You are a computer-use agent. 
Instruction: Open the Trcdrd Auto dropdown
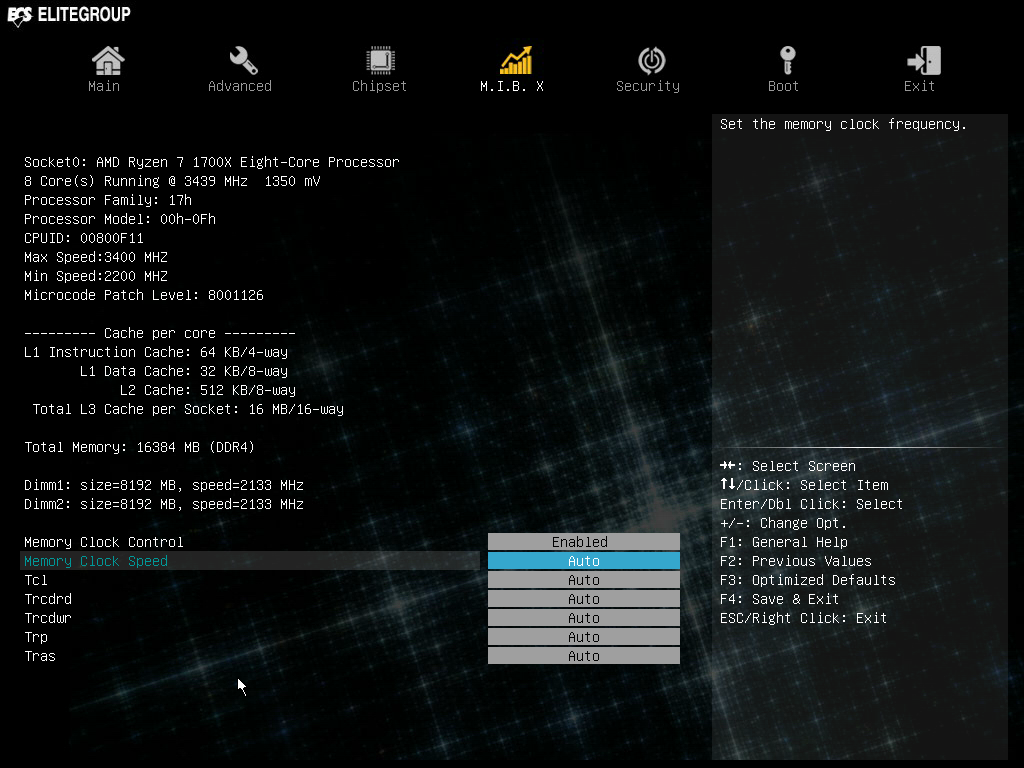coord(584,599)
